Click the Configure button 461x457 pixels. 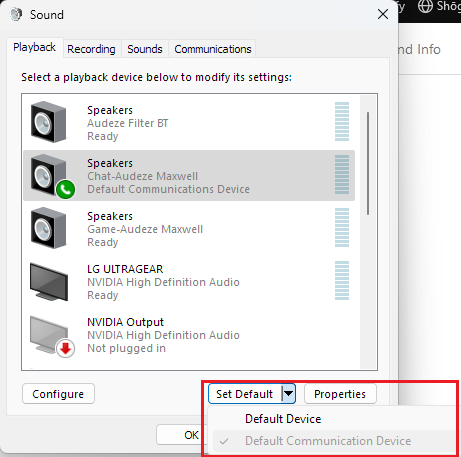pos(58,394)
